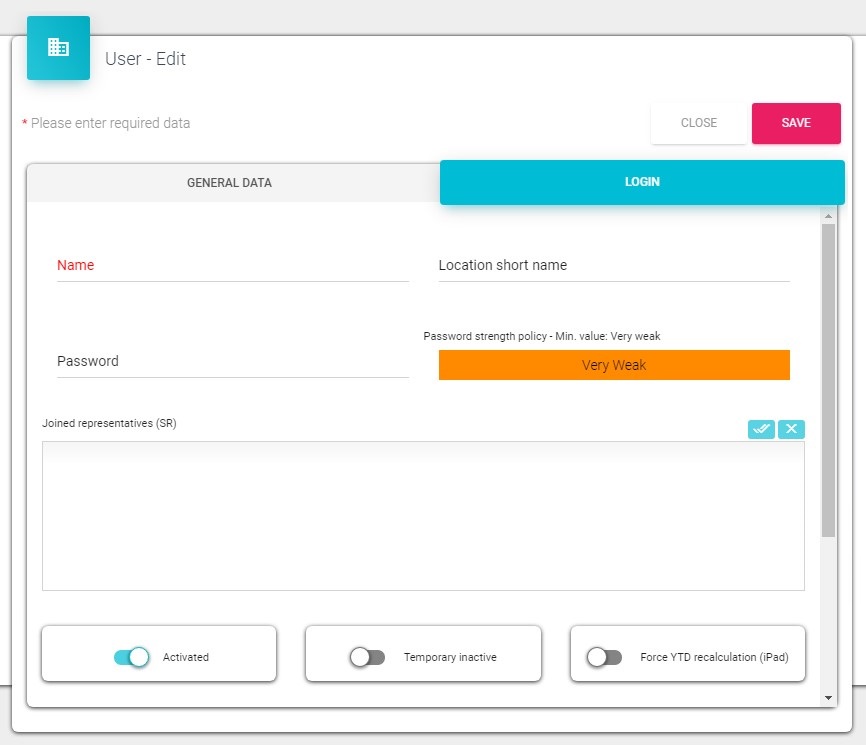Focus the Name input field
The image size is (866, 745).
[x=232, y=266]
